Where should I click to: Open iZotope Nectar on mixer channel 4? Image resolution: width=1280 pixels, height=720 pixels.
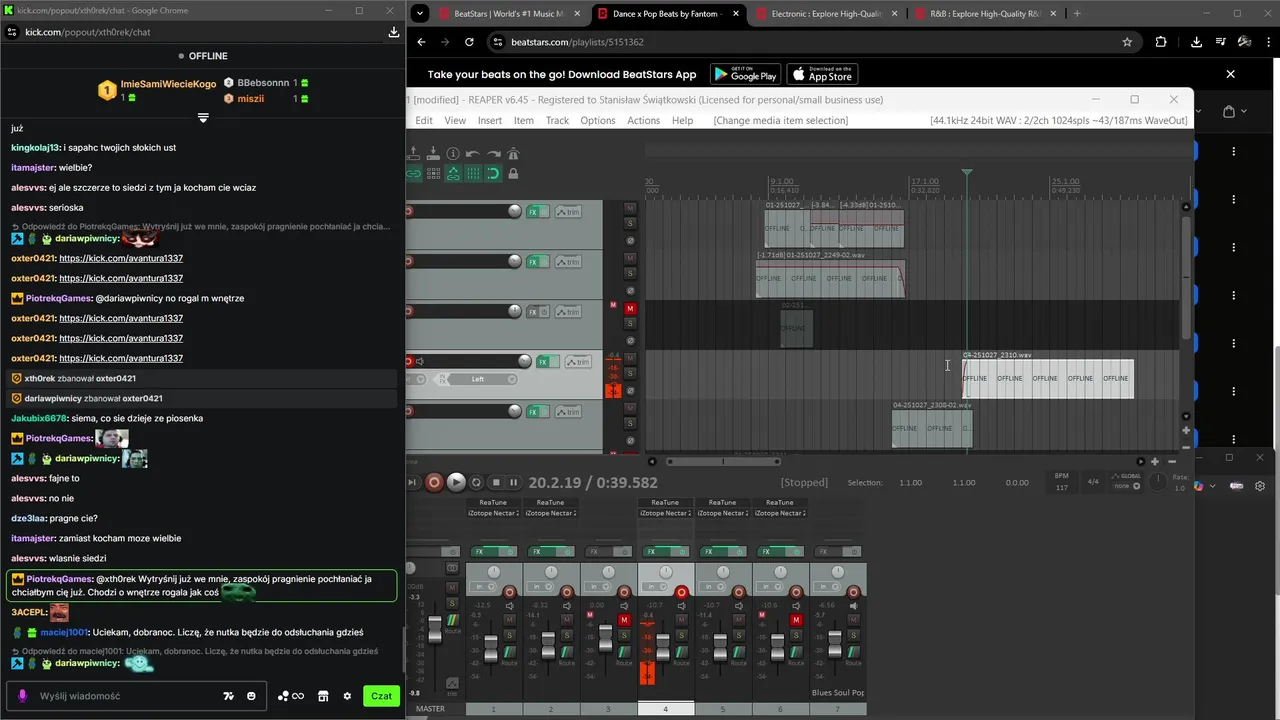coord(665,513)
